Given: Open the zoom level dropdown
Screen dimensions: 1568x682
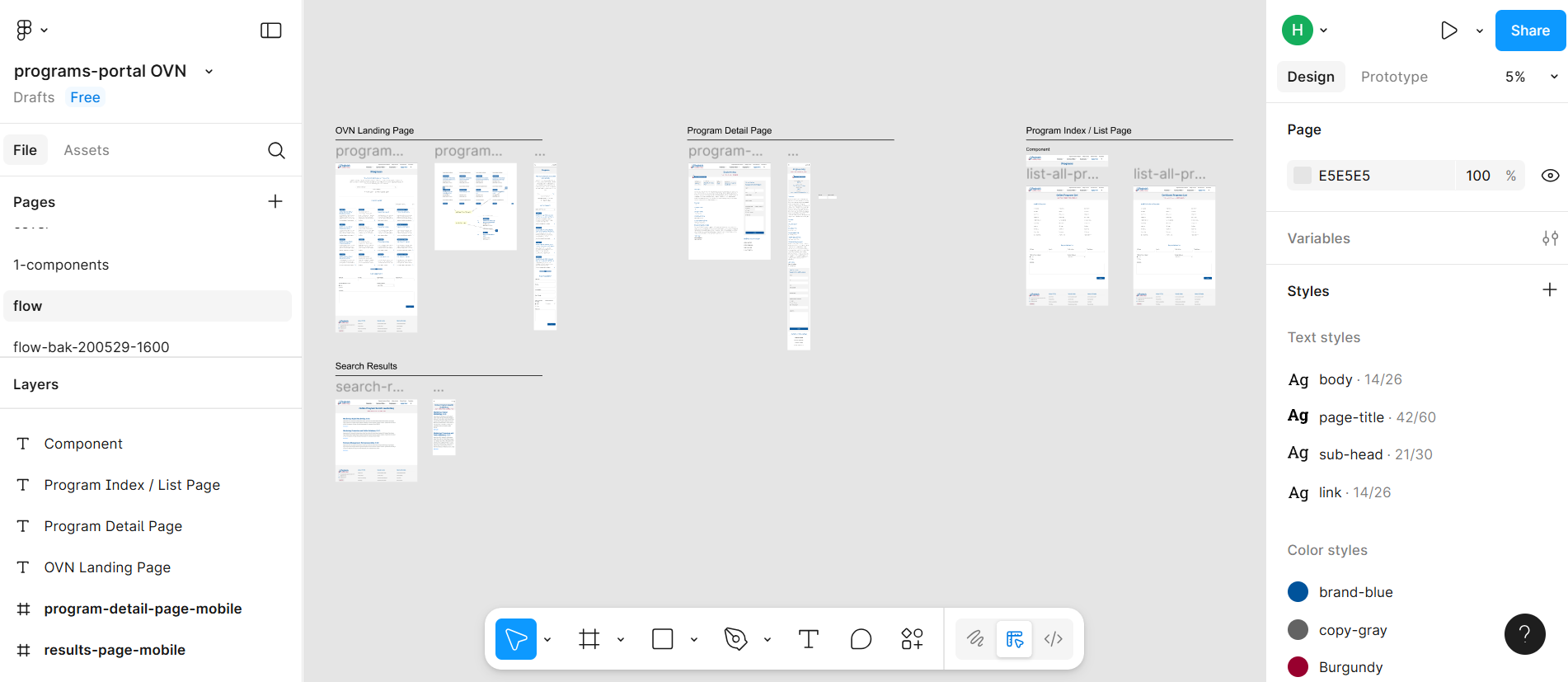Looking at the screenshot, I should pyautogui.click(x=1531, y=77).
